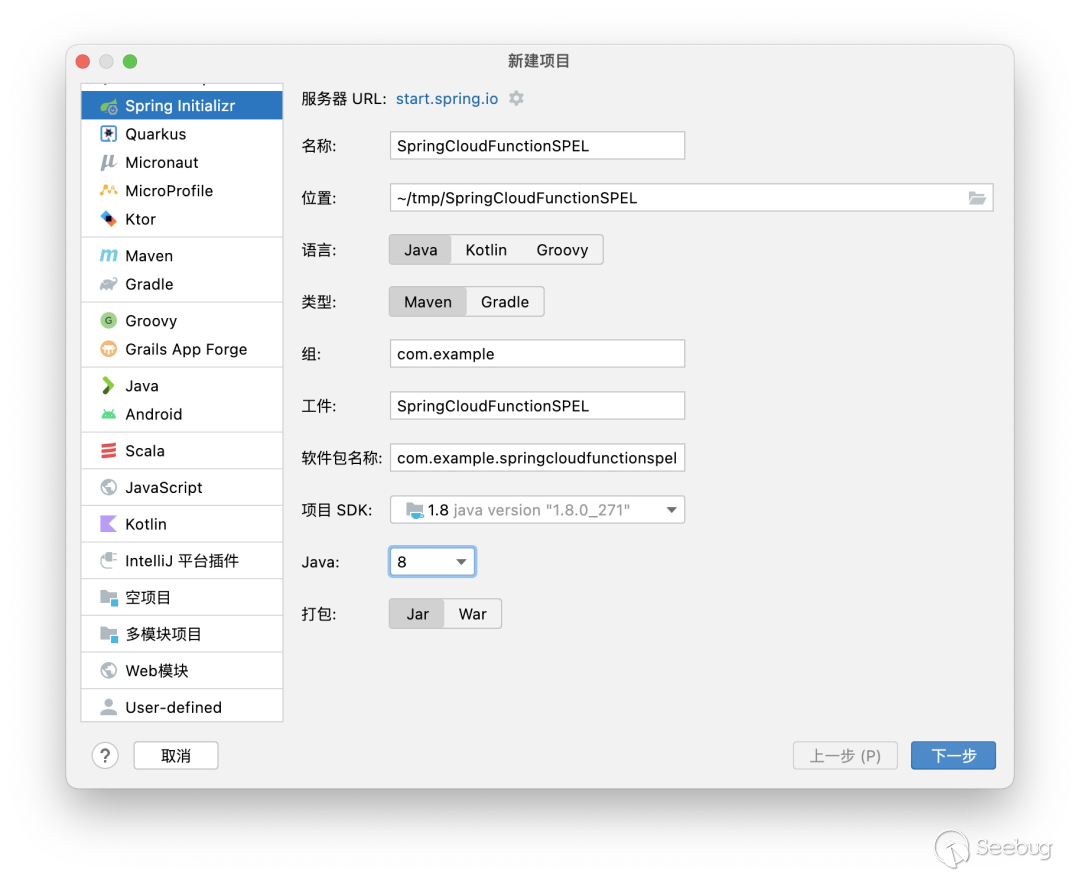
Task: Click the Gradle elephant icon
Action: coord(109,284)
